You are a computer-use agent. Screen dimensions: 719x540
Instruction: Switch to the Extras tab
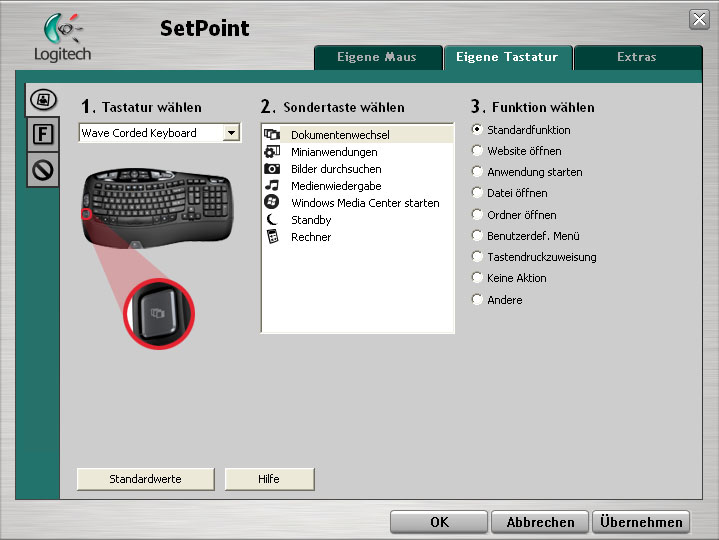(x=637, y=57)
